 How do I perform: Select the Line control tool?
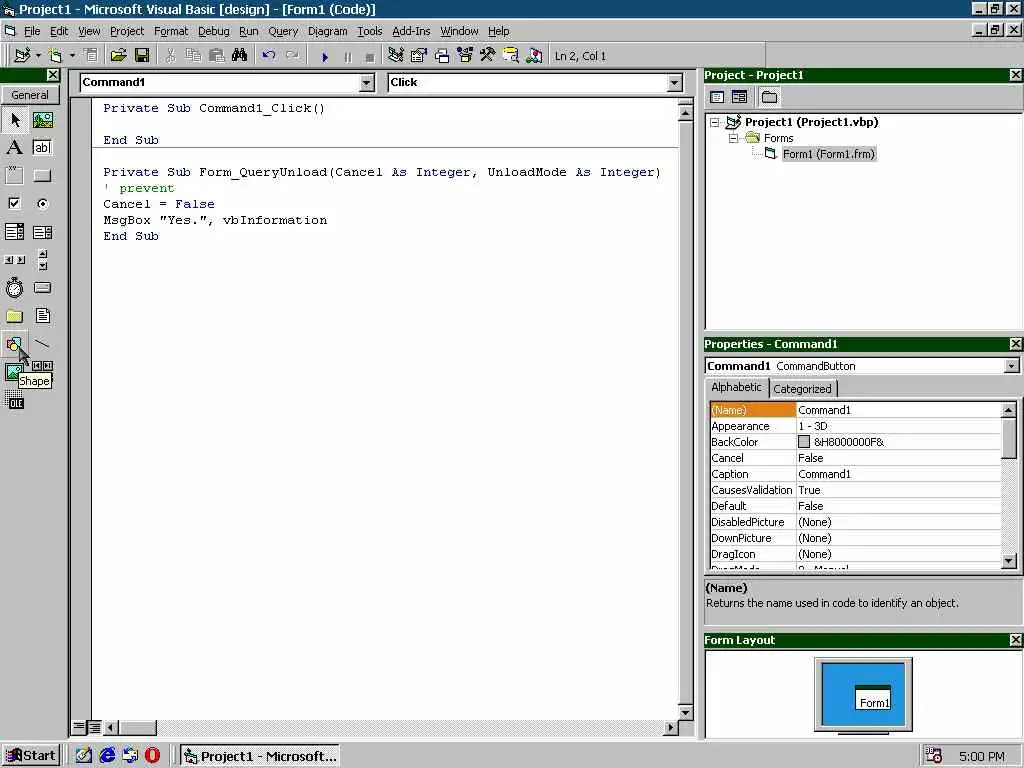(42, 344)
